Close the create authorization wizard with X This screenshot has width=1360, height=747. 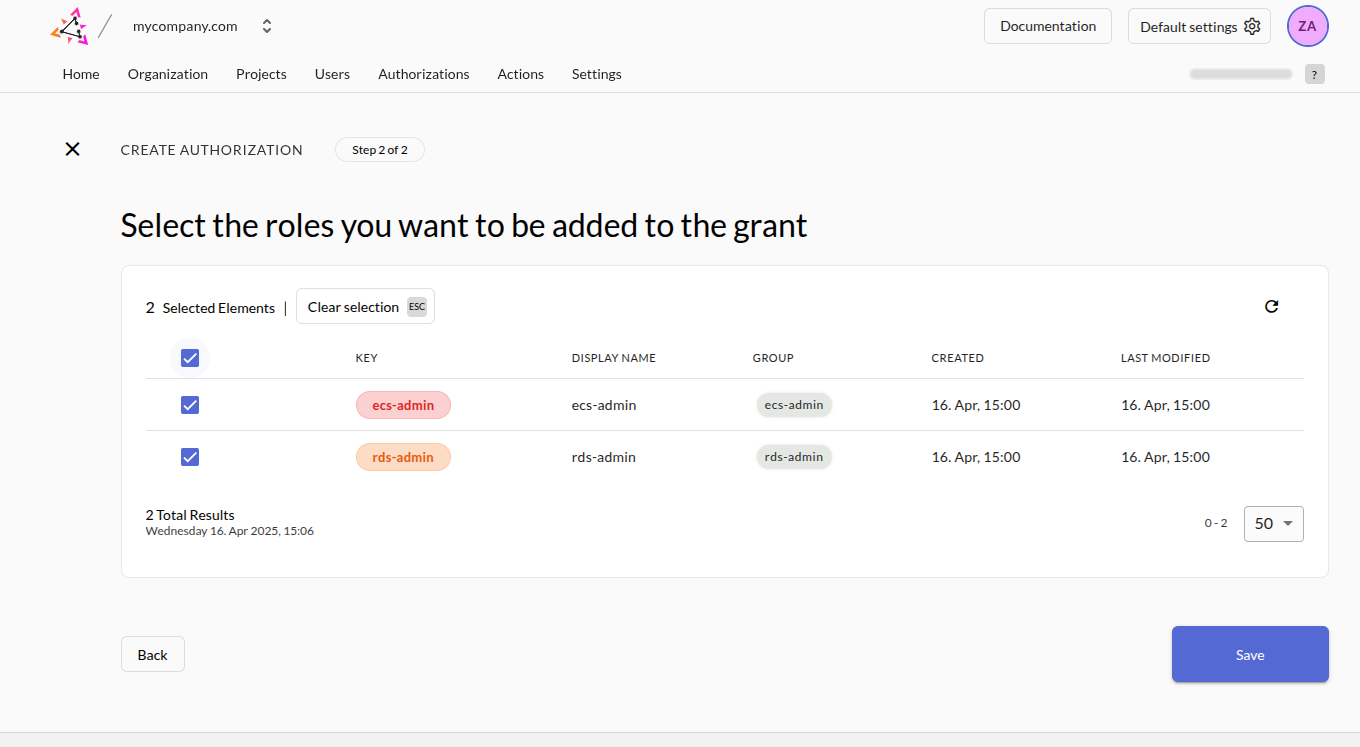(72, 149)
